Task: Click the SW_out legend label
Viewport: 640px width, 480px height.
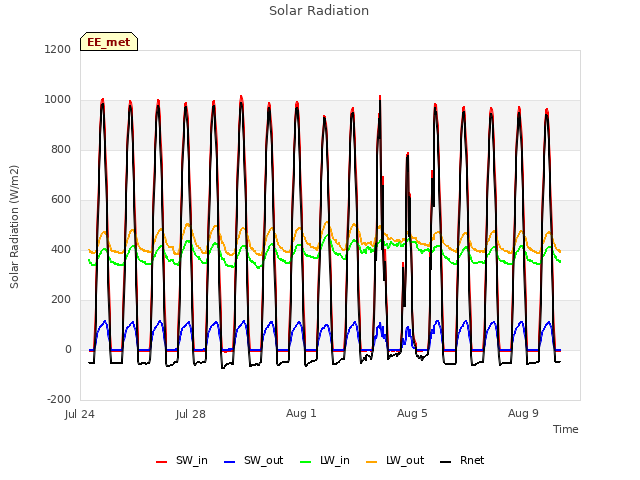Action: click(x=263, y=461)
